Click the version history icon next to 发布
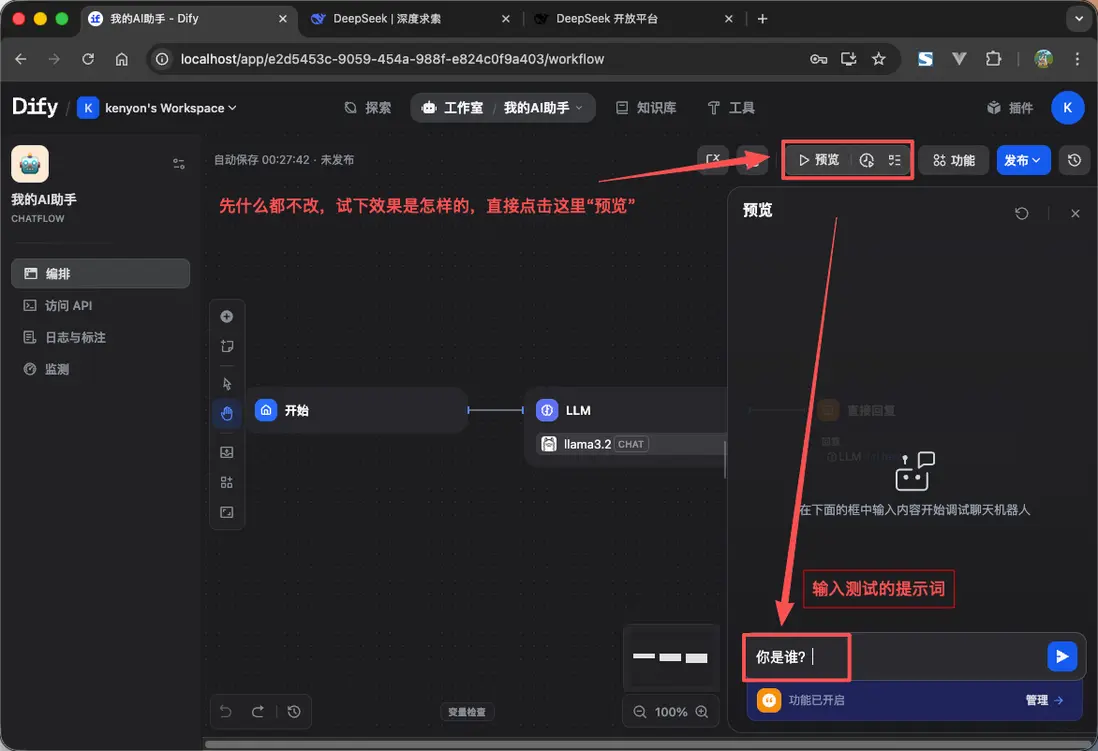The width and height of the screenshot is (1098, 751). [1074, 159]
